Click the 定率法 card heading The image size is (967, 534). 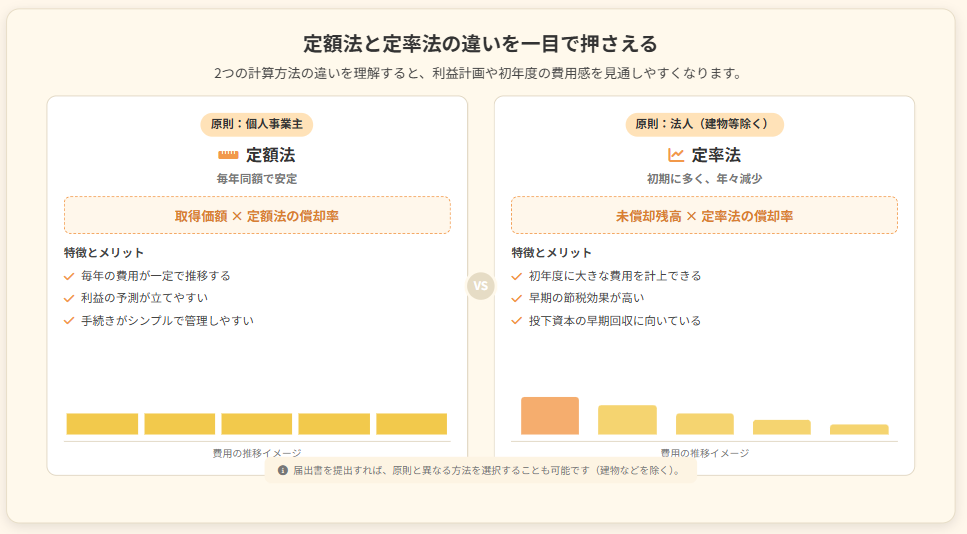click(x=716, y=155)
